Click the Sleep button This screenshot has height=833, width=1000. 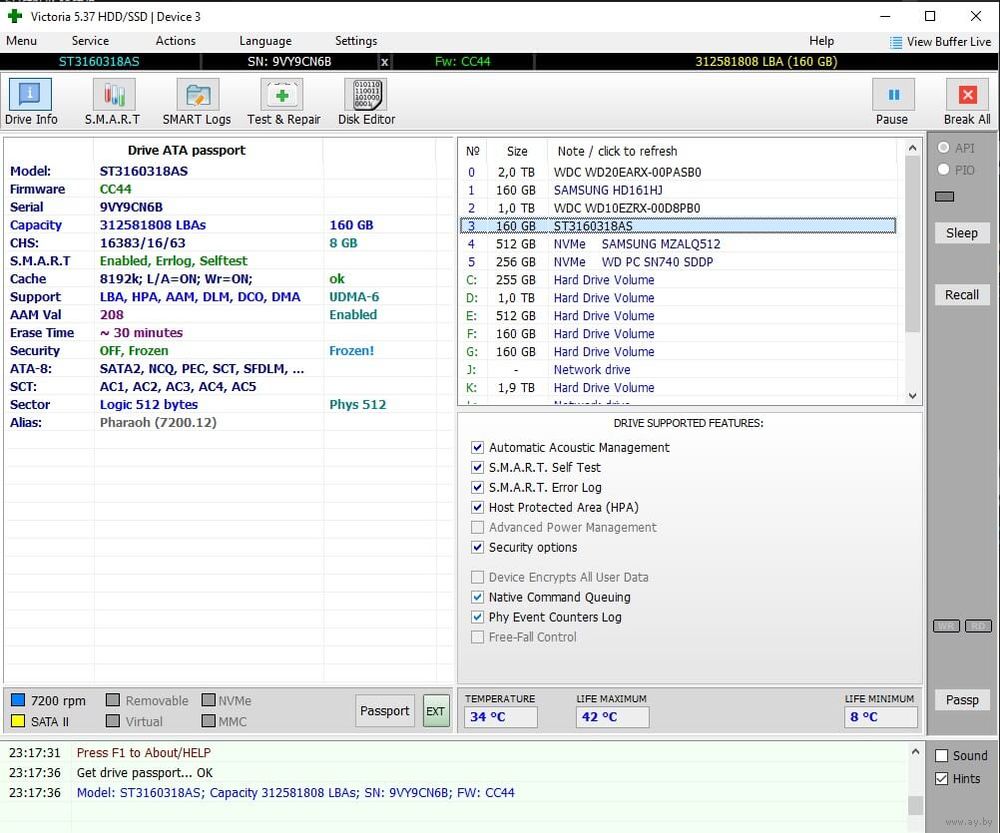[x=962, y=233]
